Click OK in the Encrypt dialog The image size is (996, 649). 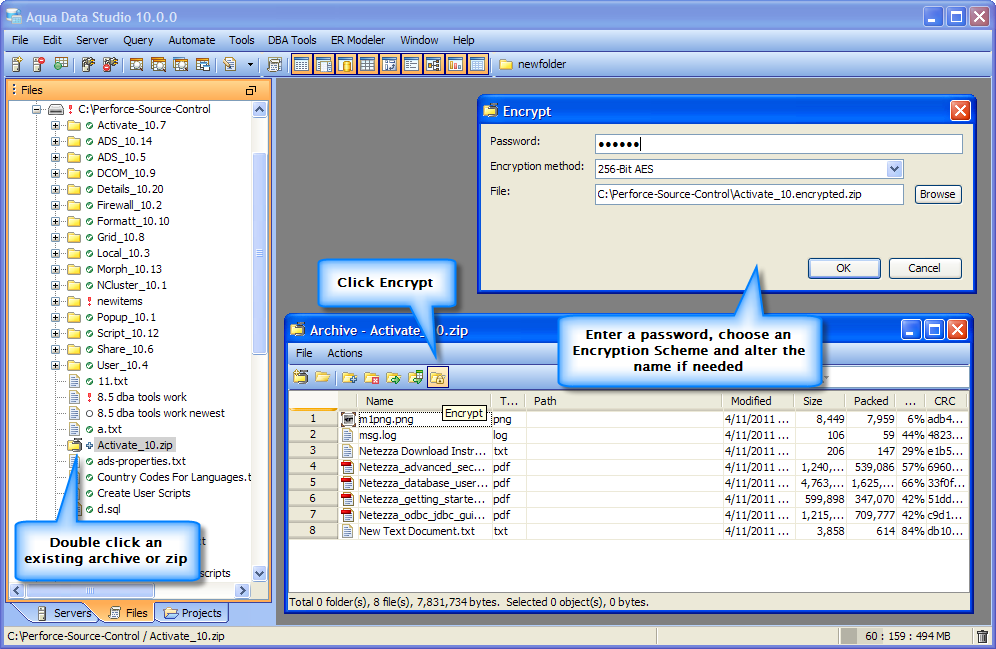[x=844, y=268]
